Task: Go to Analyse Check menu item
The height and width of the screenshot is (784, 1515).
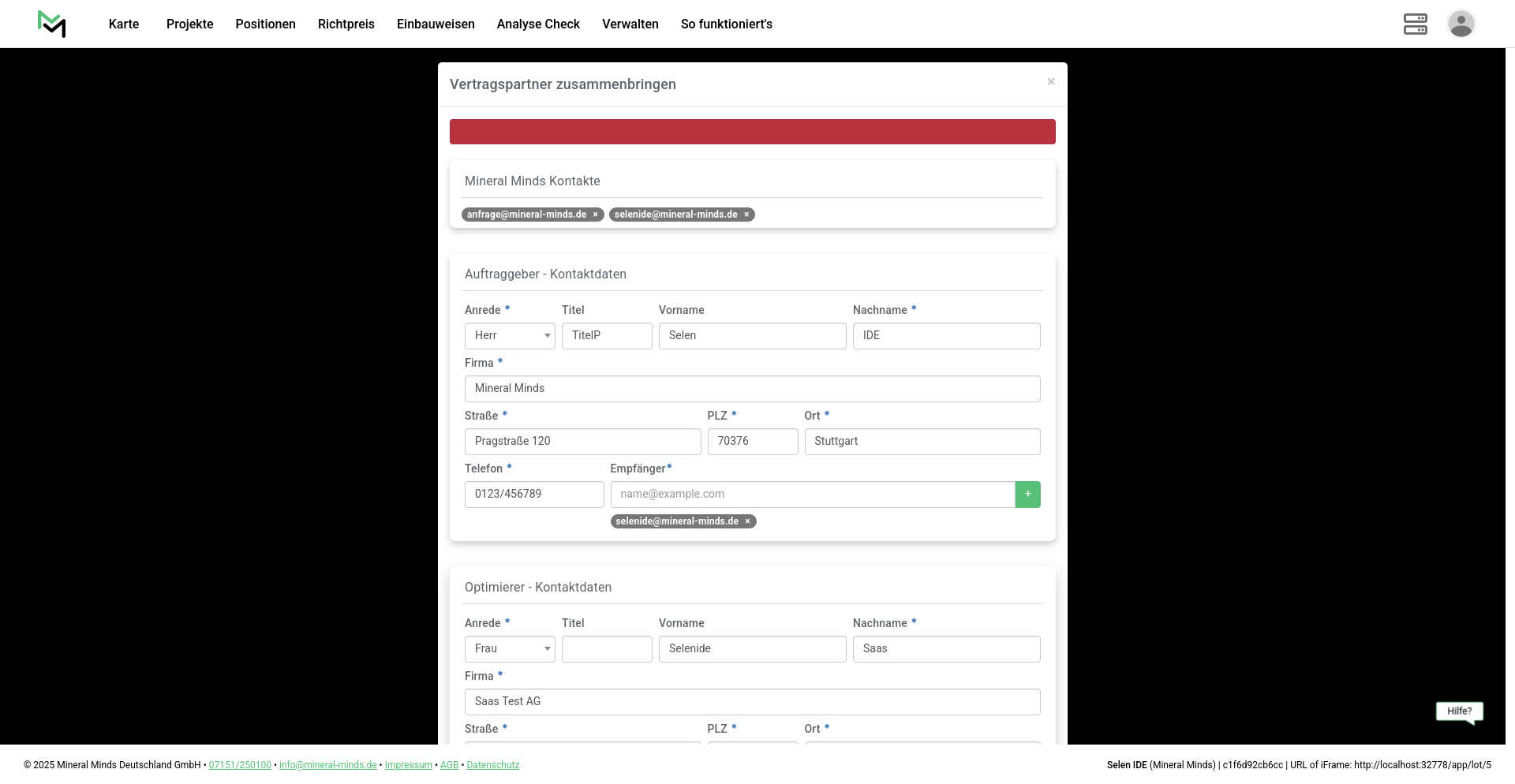Action: pyautogui.click(x=538, y=24)
